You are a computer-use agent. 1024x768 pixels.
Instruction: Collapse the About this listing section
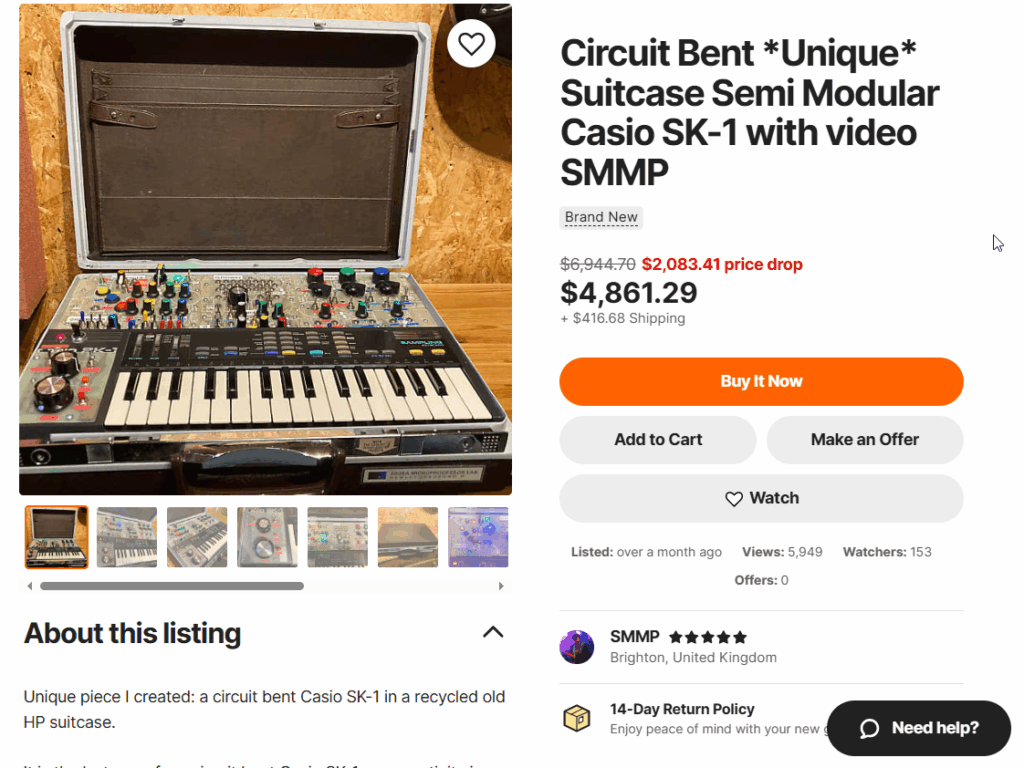pos(493,632)
